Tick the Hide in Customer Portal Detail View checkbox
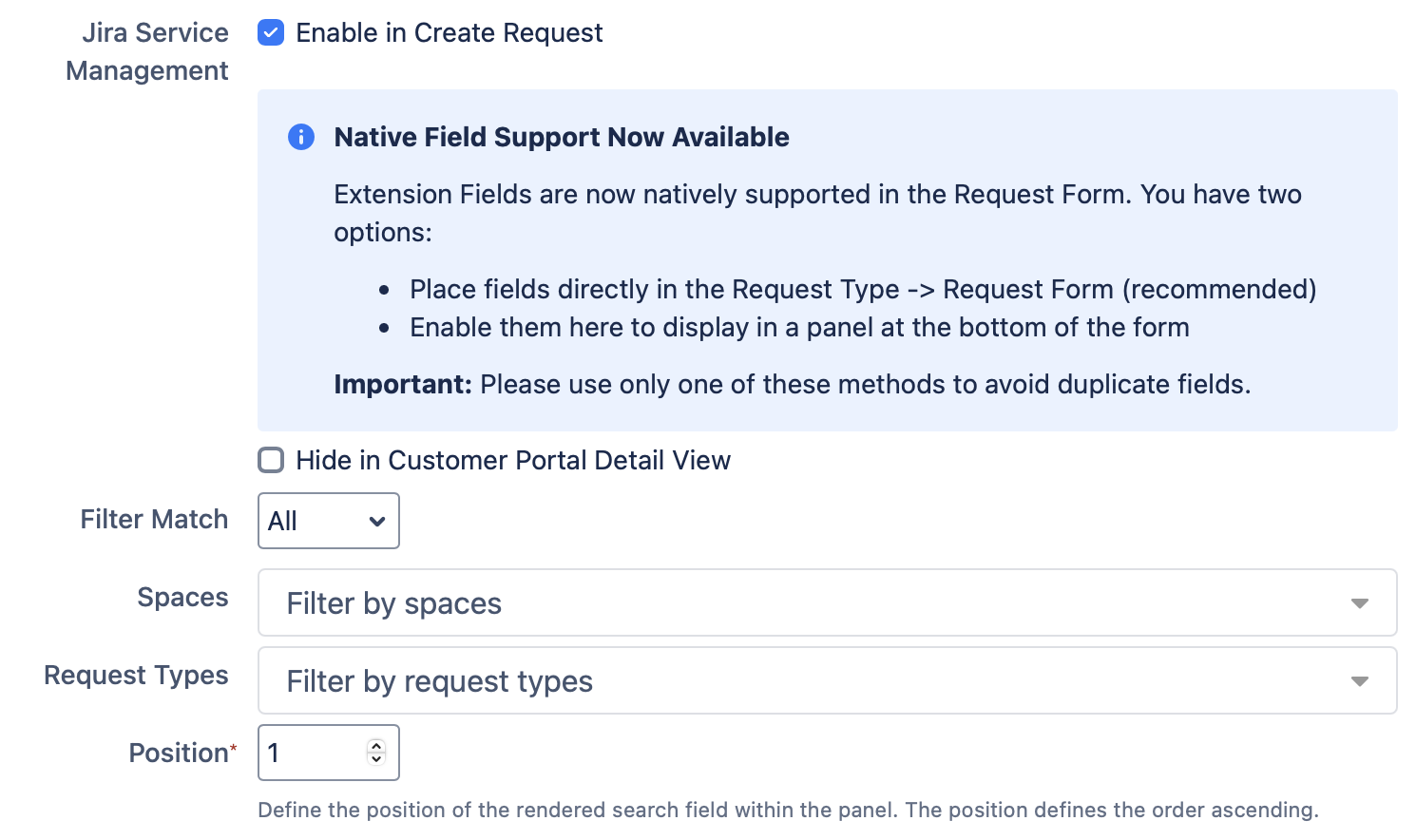This screenshot has height=840, width=1416. pos(271,461)
